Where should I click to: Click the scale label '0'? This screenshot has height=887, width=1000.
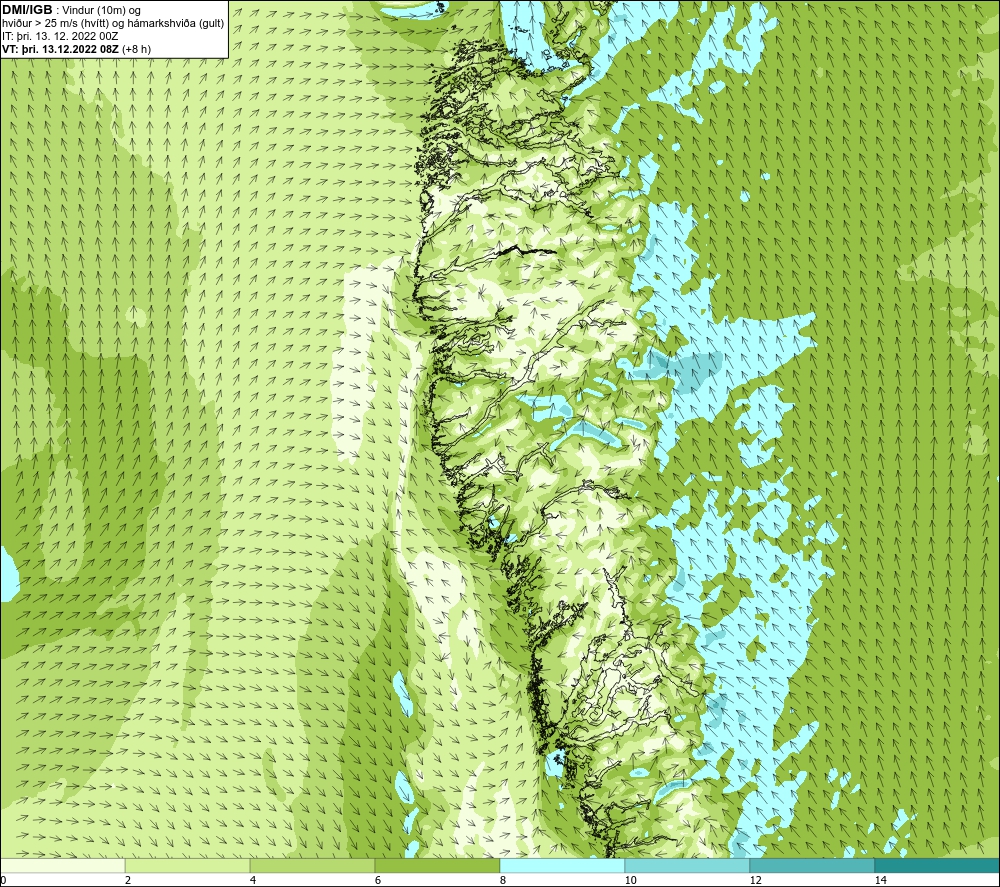(x=3, y=880)
